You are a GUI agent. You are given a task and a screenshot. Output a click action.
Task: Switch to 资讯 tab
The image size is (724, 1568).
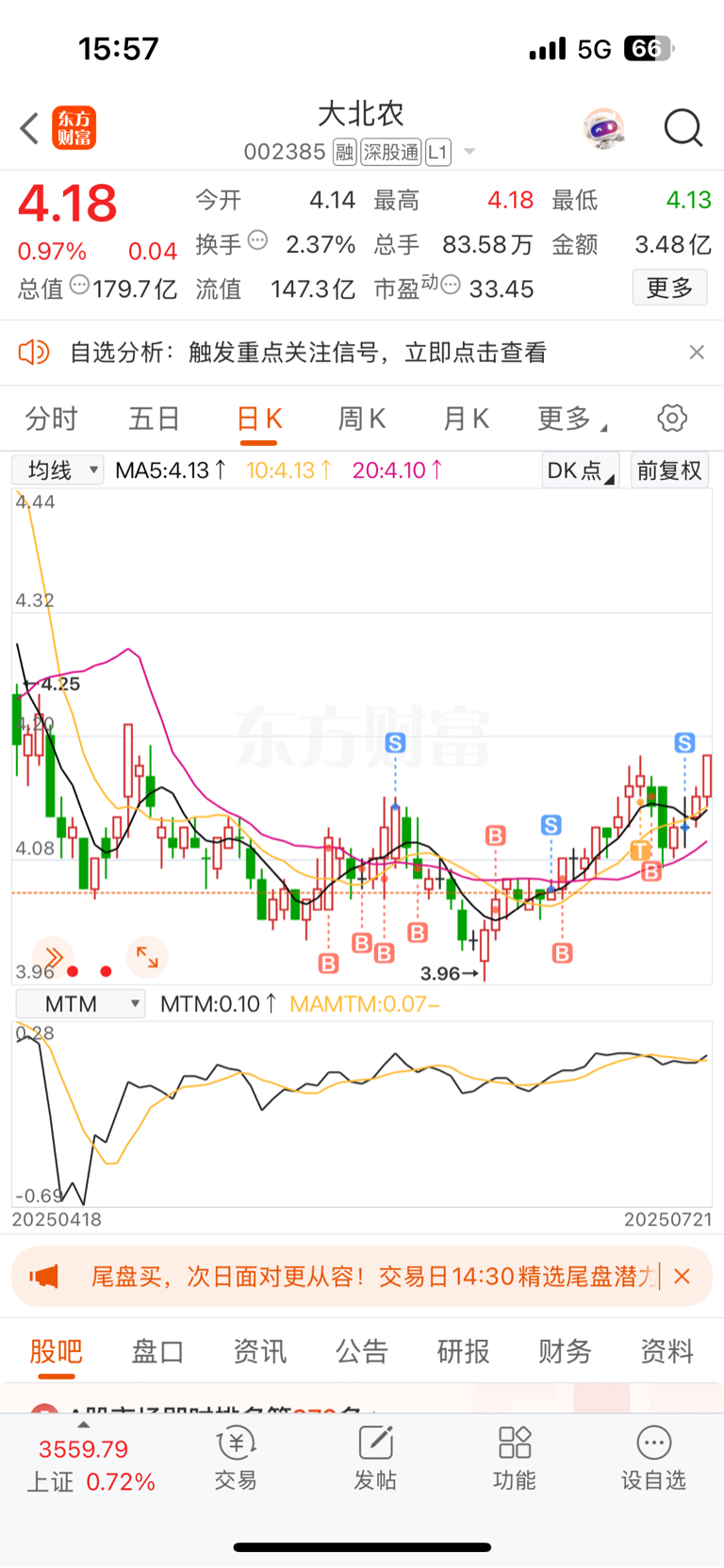[259, 1351]
